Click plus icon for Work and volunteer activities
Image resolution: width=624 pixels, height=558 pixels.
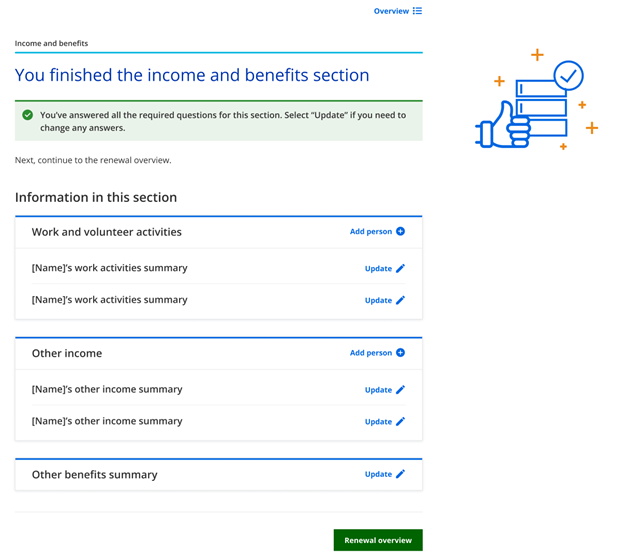401,232
